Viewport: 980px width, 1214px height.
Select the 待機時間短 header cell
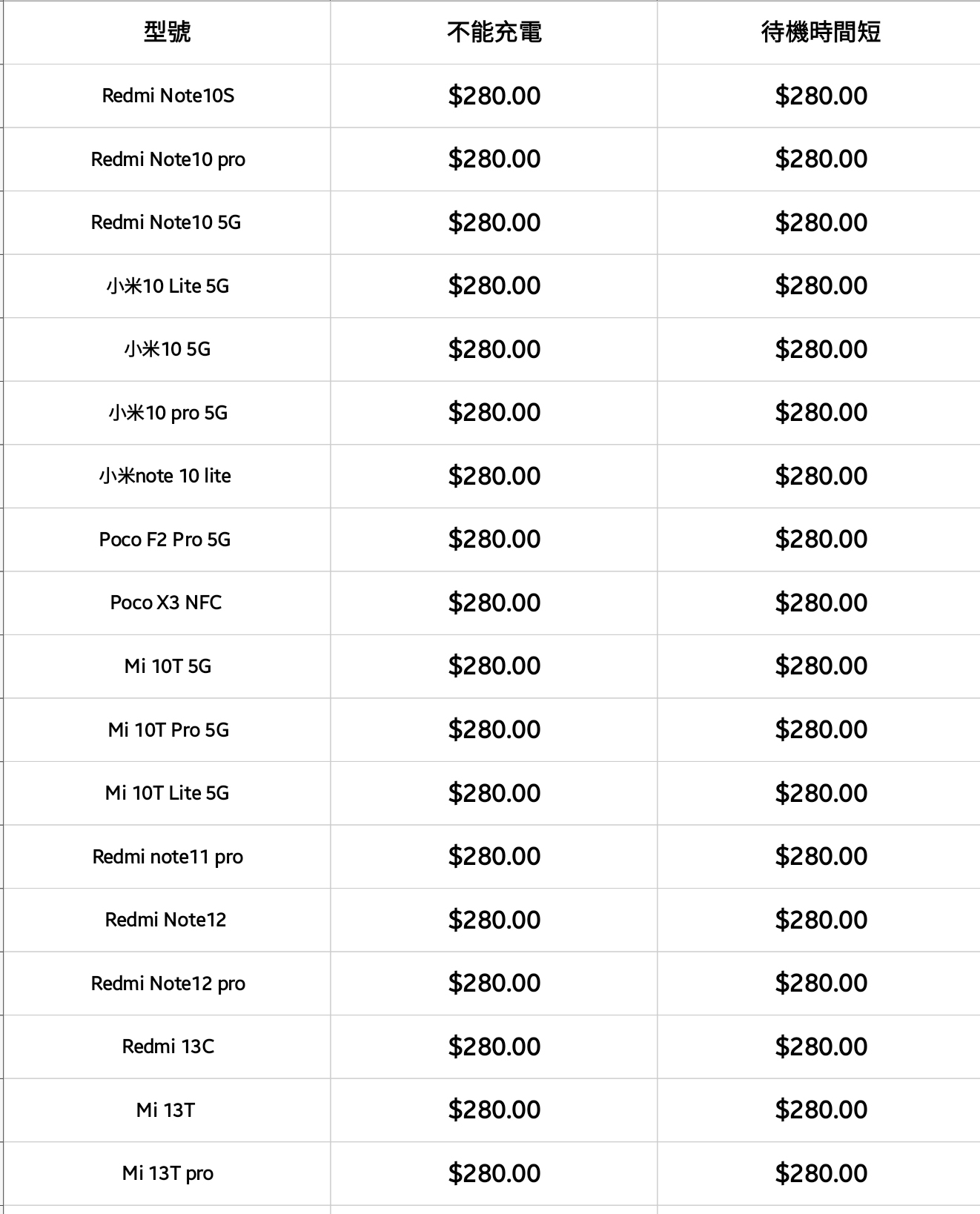click(x=821, y=32)
